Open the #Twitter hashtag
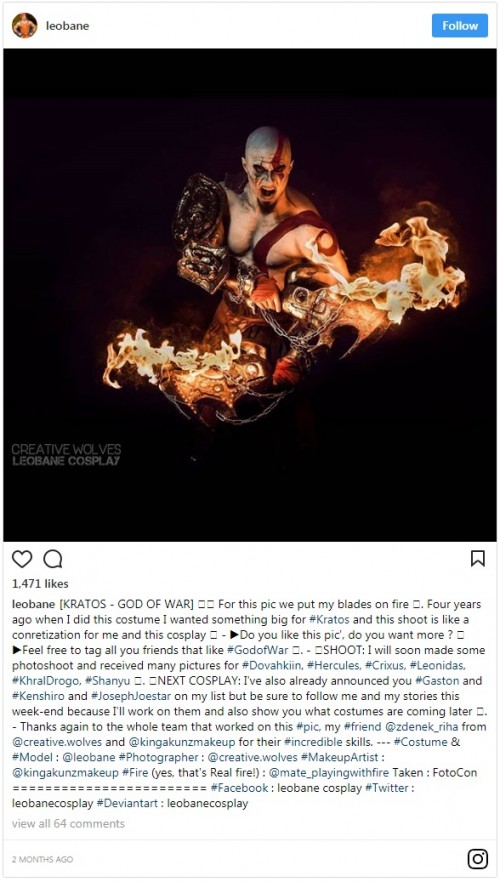The height and width of the screenshot is (882, 500). click(387, 788)
